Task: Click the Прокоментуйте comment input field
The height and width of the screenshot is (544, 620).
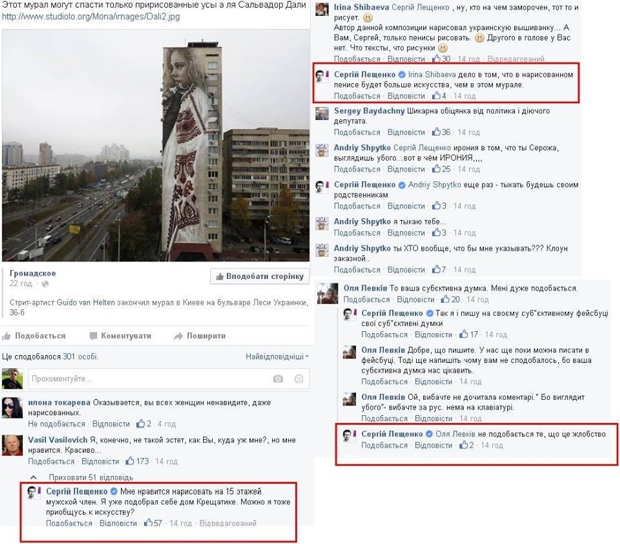Action: pos(150,379)
